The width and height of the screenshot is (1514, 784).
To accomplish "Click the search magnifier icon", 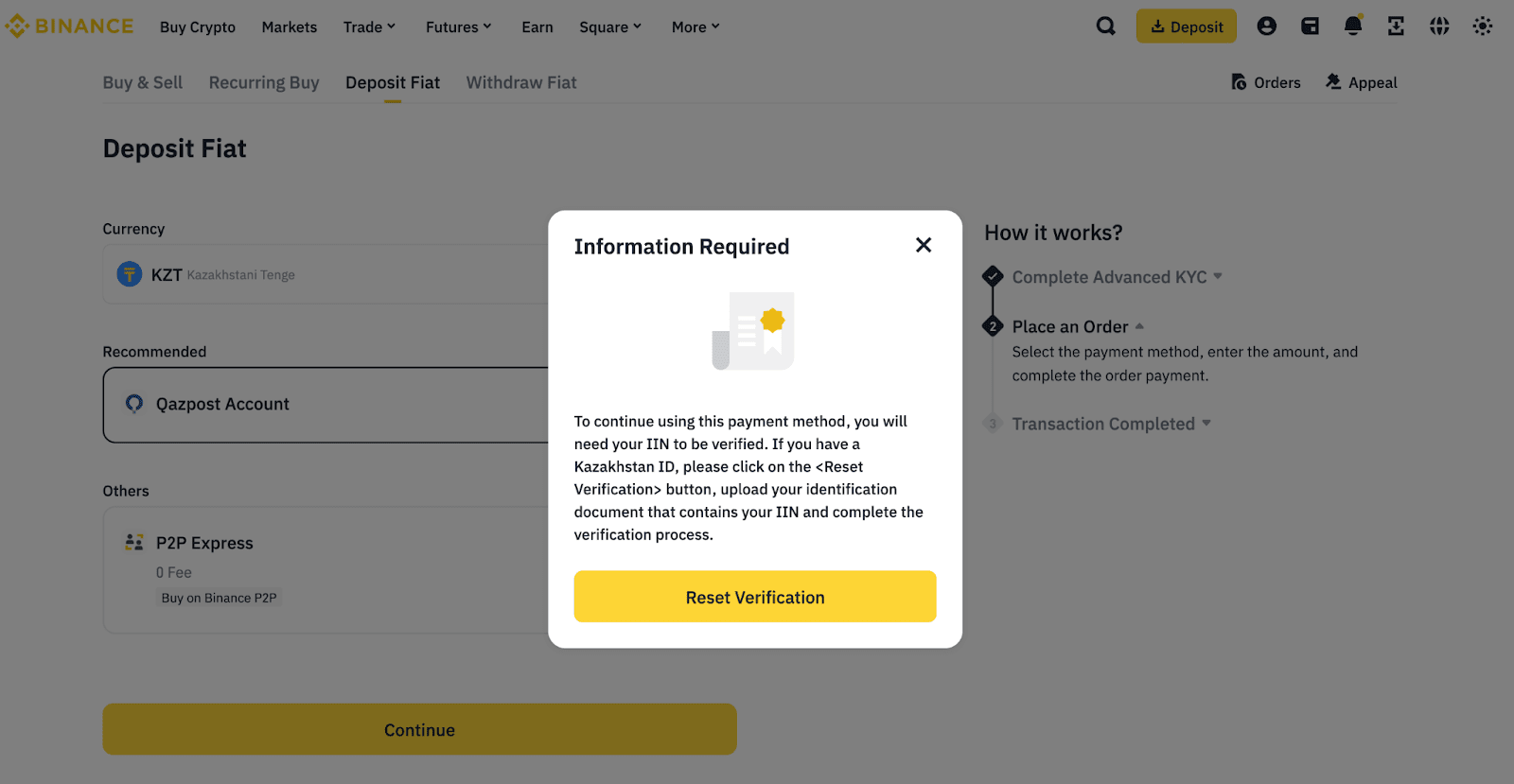I will coord(1105,26).
